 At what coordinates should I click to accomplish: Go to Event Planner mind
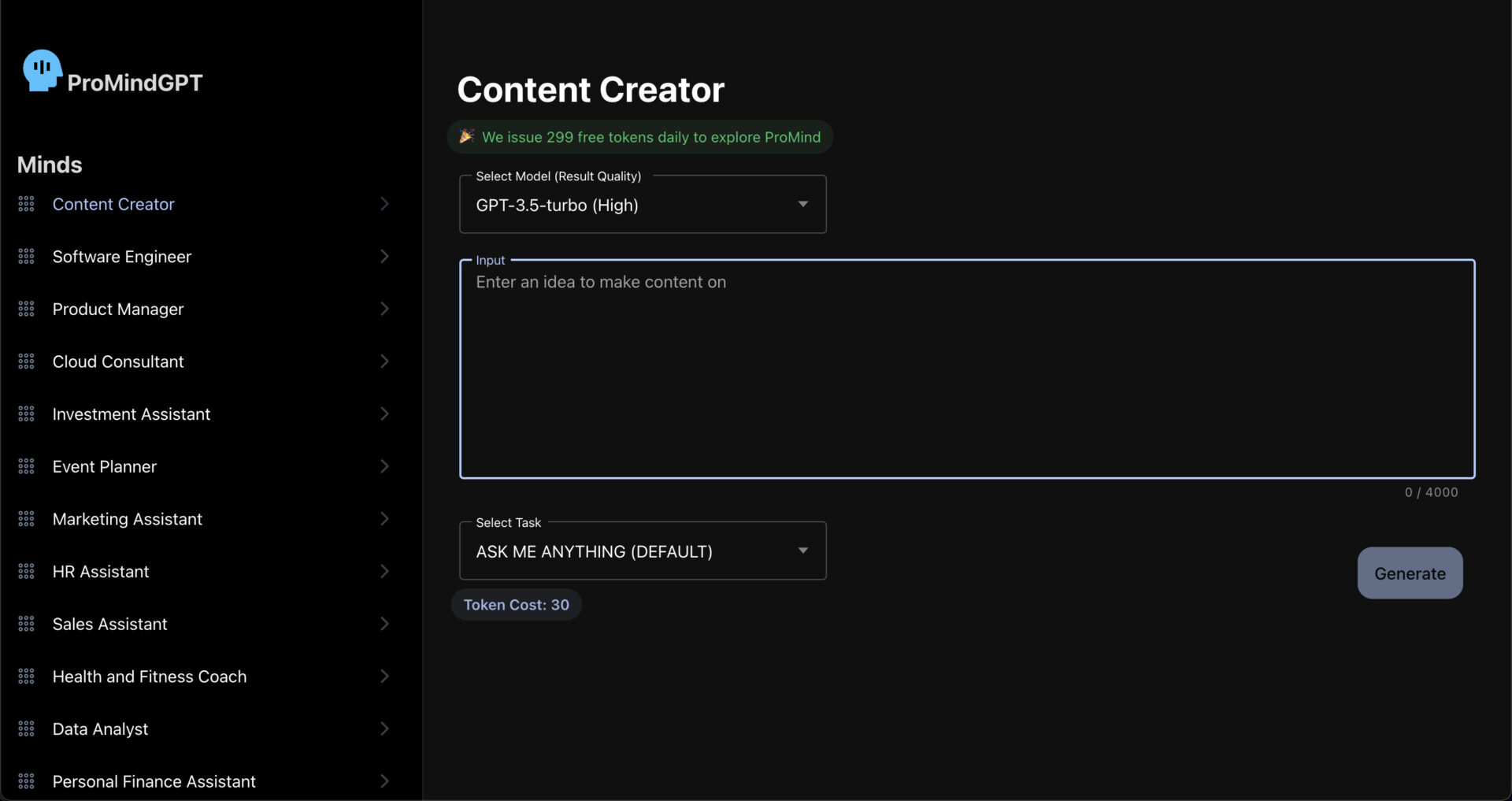click(105, 466)
